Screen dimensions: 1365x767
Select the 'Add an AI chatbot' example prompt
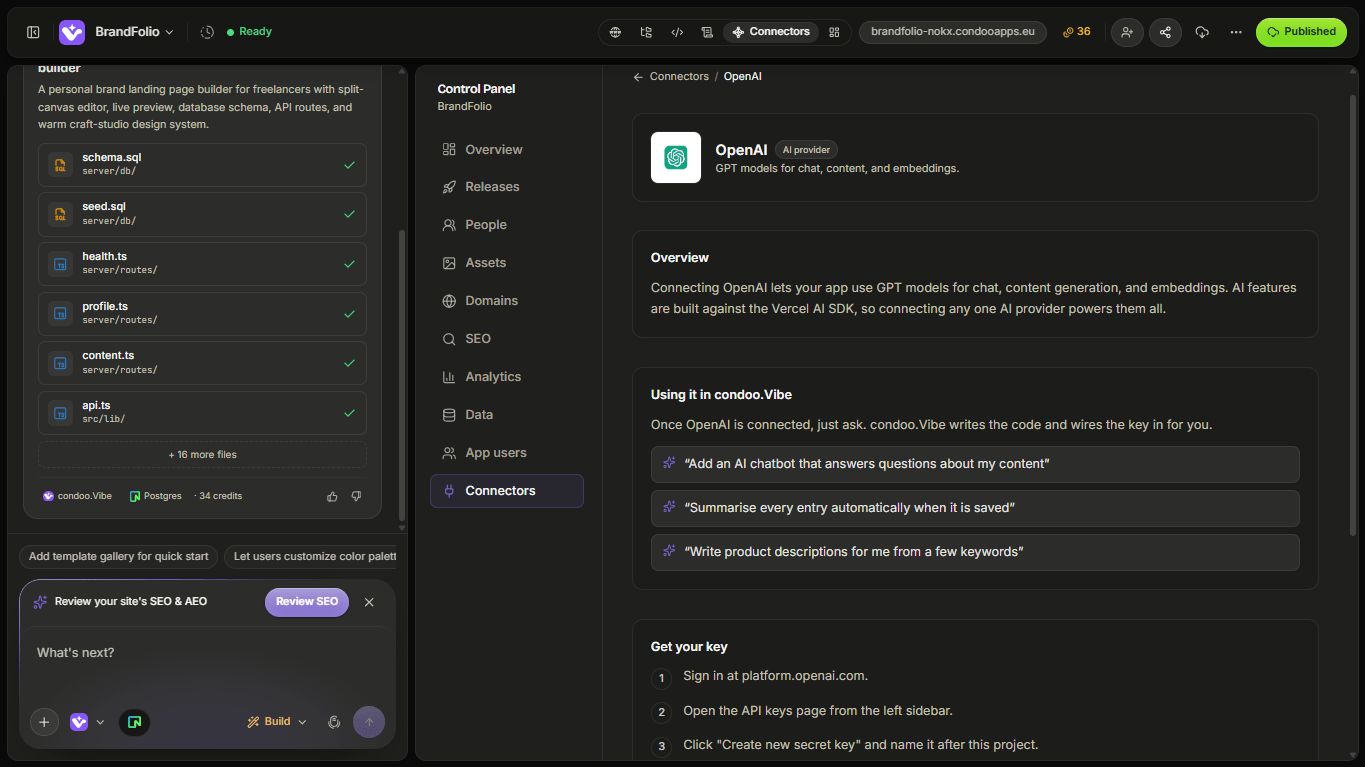coord(975,464)
